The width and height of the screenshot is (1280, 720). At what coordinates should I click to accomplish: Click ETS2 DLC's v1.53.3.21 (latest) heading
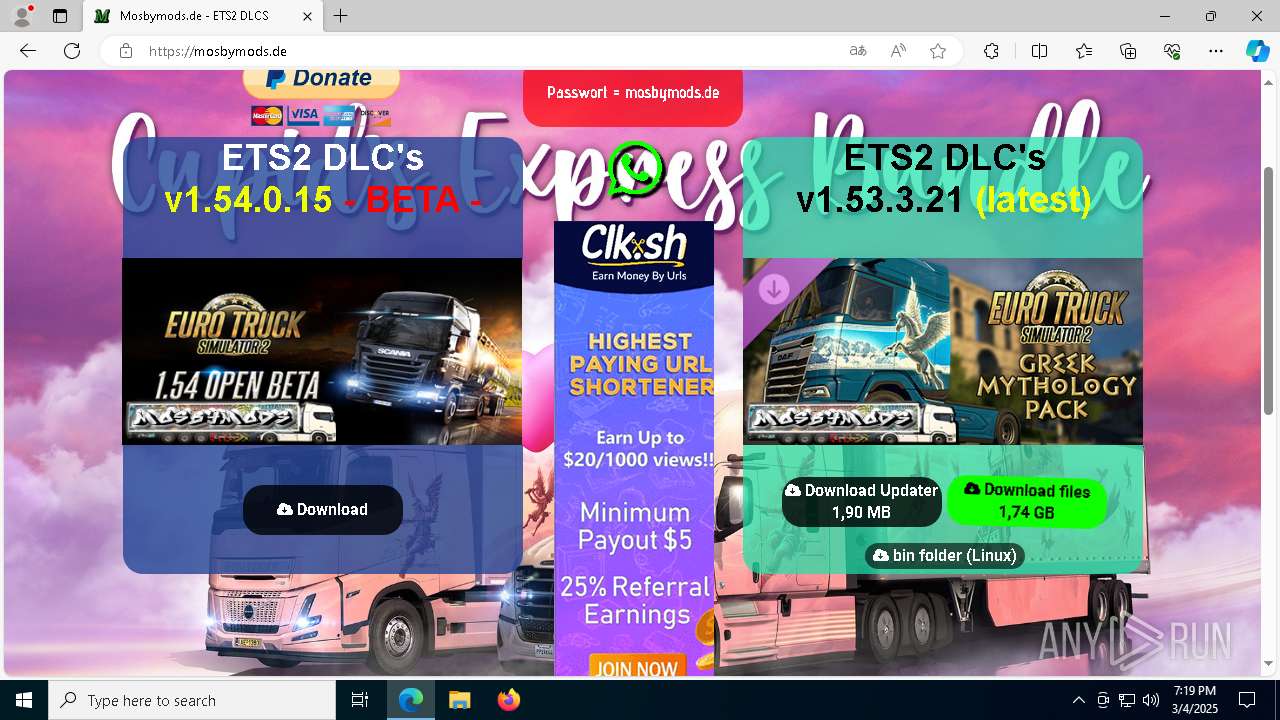click(x=944, y=179)
